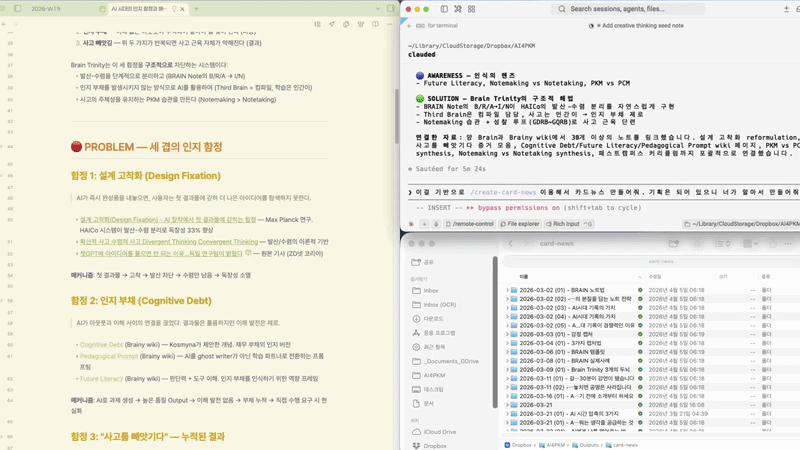Sort by name column header in Finder

pos(524,277)
